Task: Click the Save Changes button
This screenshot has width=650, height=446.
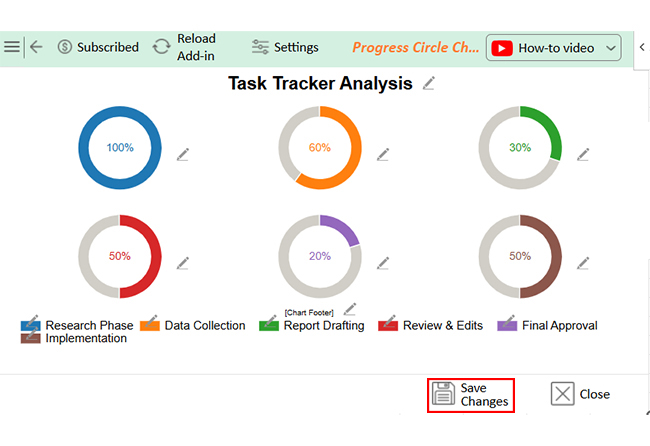Action: click(x=471, y=394)
